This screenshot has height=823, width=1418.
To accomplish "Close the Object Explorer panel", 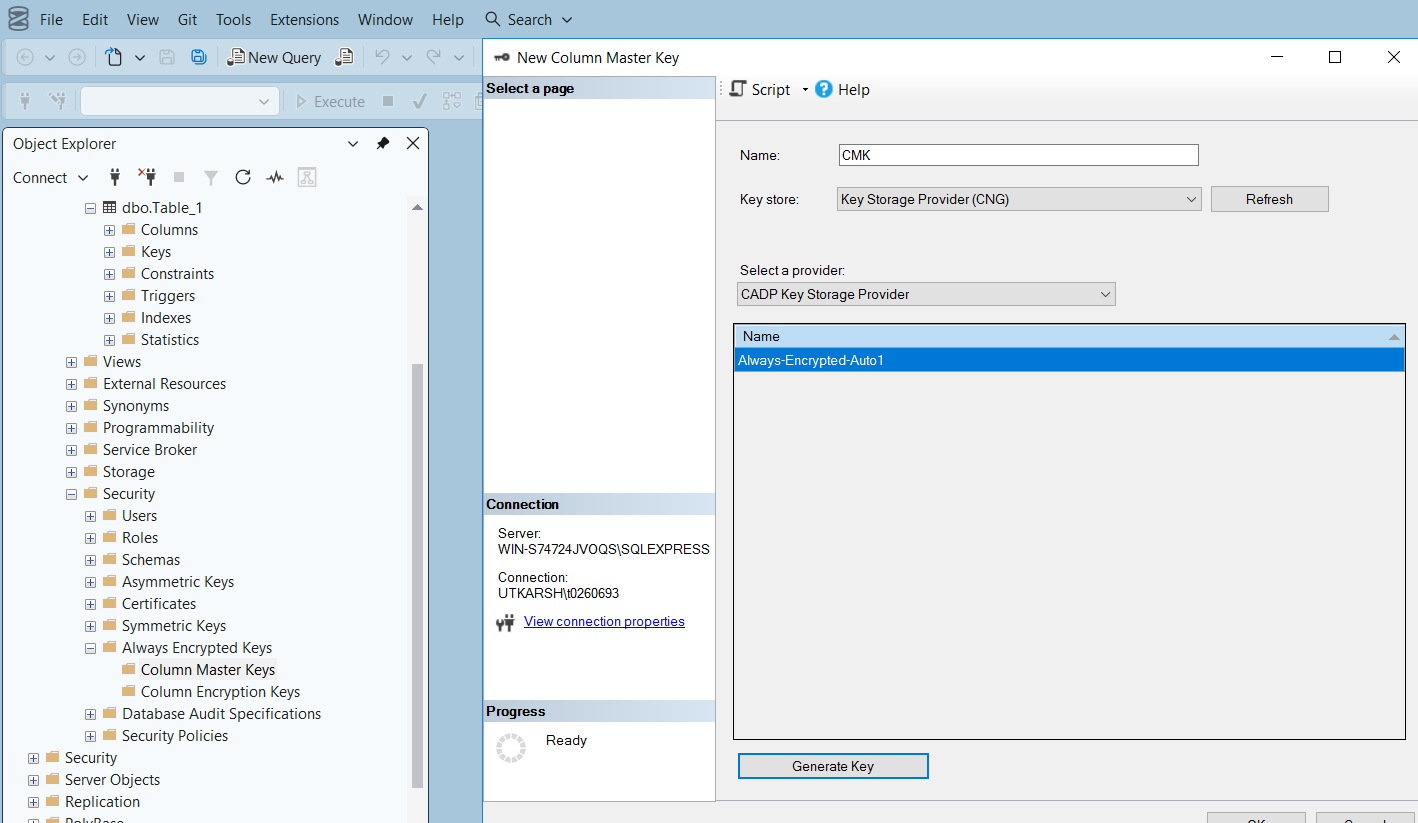I will coord(413,144).
